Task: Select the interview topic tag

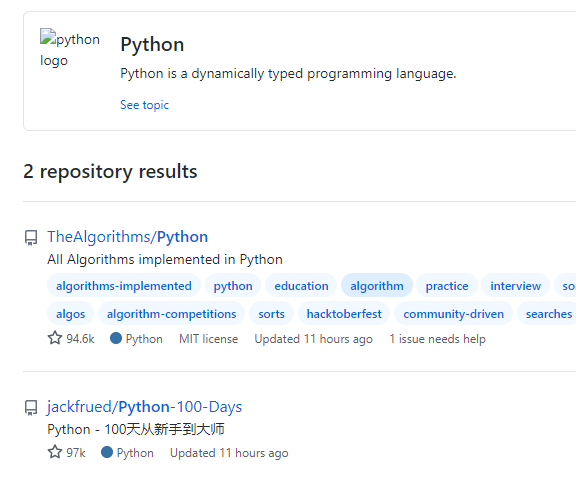Action: click(x=515, y=286)
